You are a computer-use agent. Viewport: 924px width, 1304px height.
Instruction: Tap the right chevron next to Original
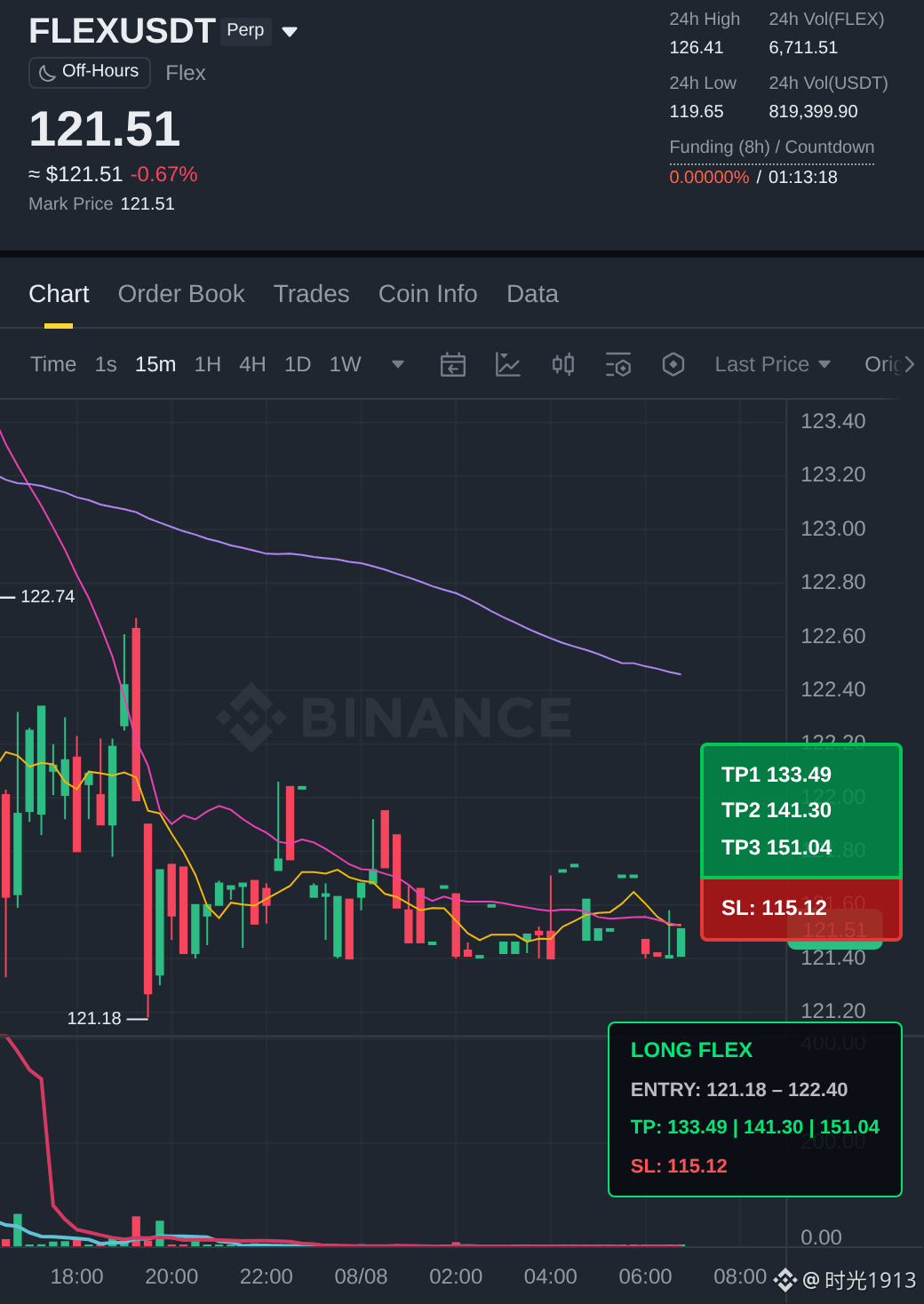pyautogui.click(x=909, y=364)
